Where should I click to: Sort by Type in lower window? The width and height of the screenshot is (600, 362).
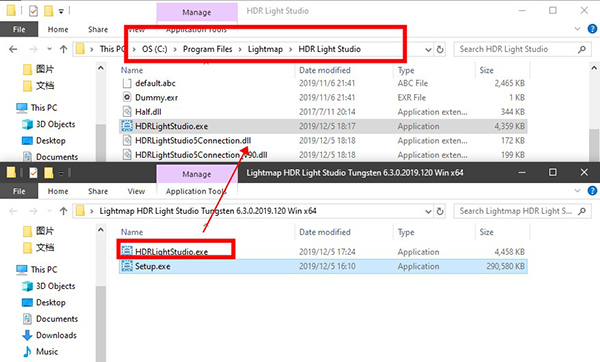pyautogui.click(x=406, y=232)
